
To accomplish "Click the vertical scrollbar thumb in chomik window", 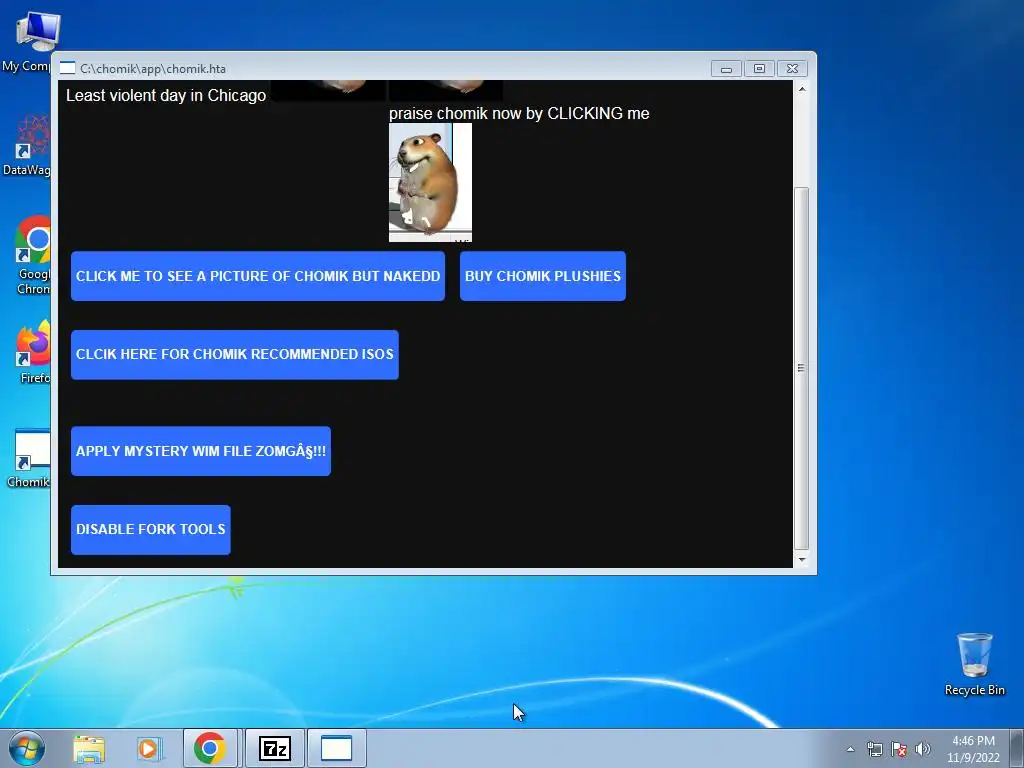I will click(802, 368).
